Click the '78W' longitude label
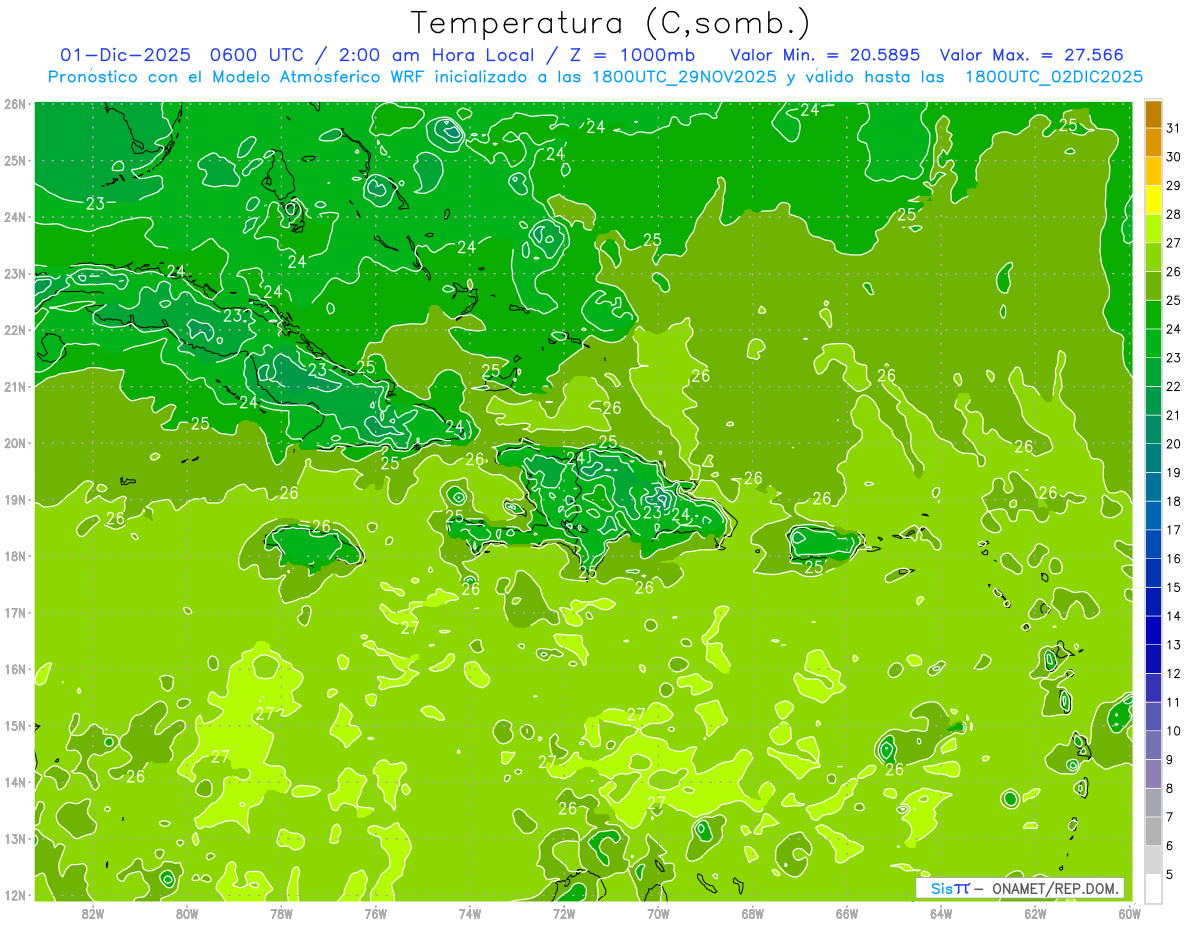Viewport: 1200px width, 927px height. point(281,913)
